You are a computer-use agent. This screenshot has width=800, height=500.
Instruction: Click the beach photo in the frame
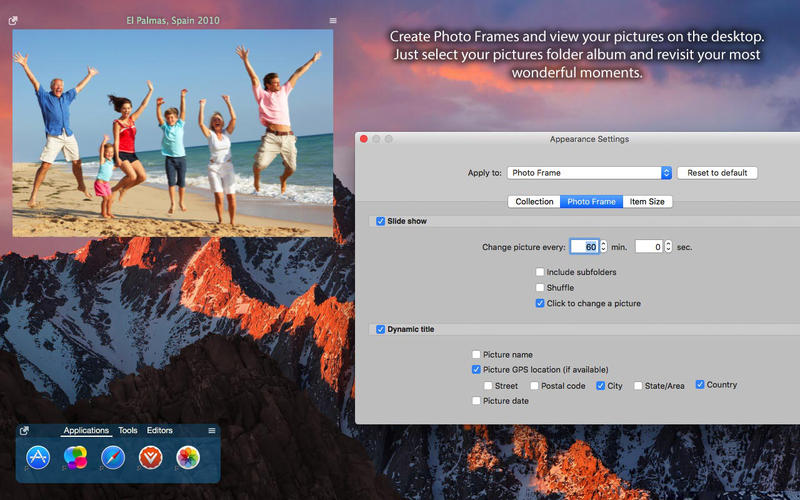click(172, 130)
